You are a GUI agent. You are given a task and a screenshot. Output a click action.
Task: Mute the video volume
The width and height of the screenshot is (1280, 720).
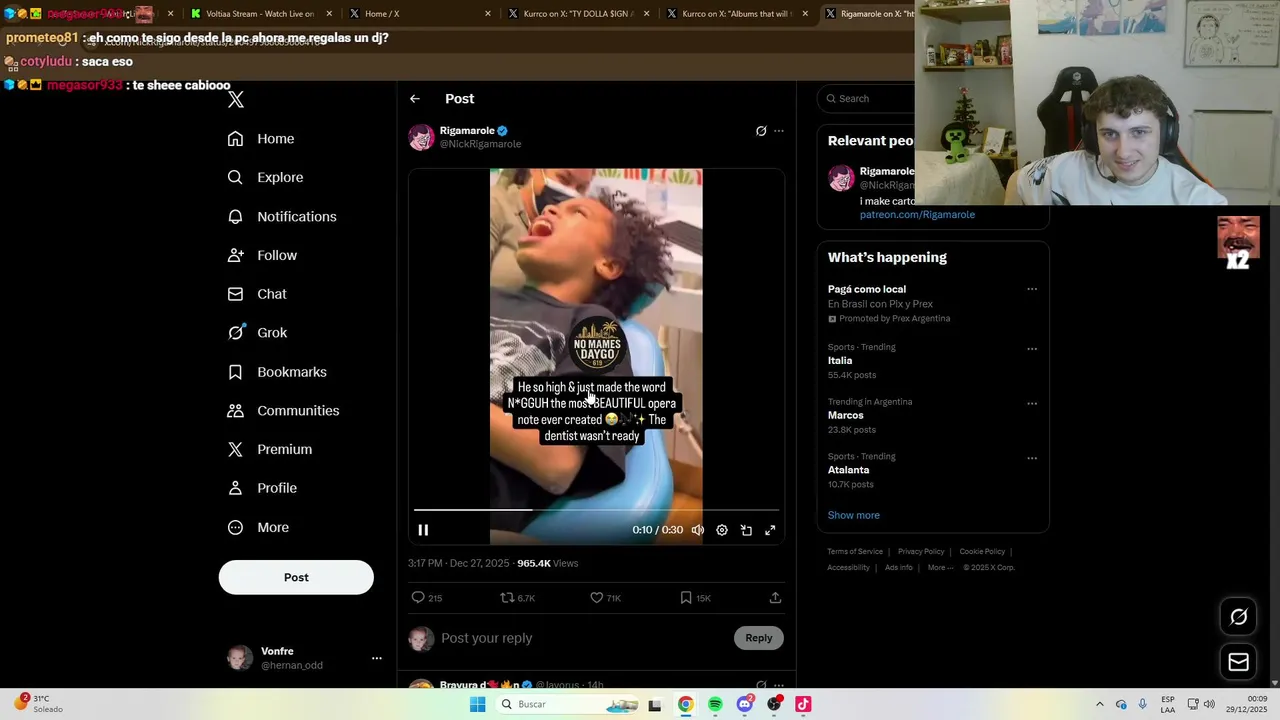(698, 530)
